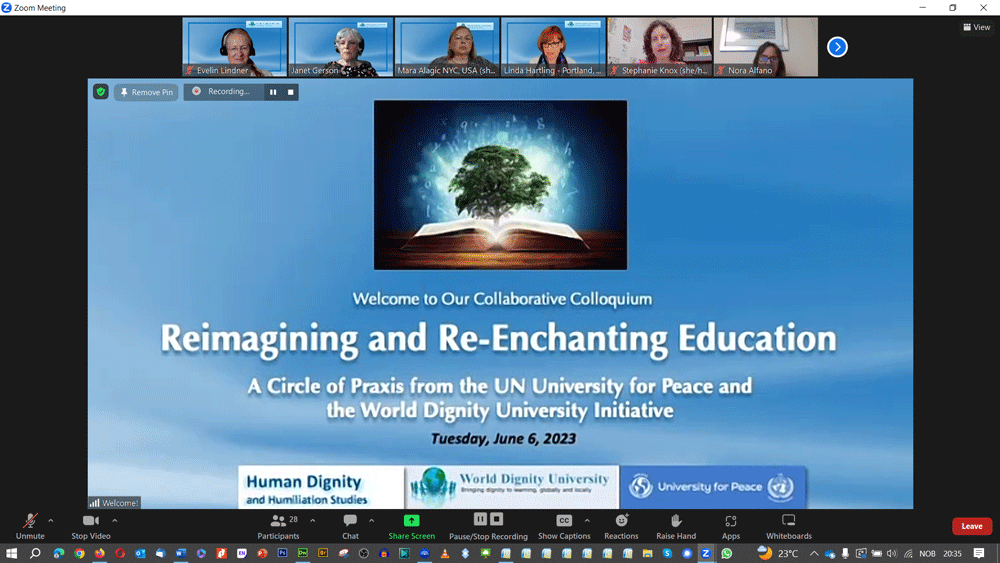1000x563 pixels.
Task: Open Windows notification center
Action: coord(979,553)
